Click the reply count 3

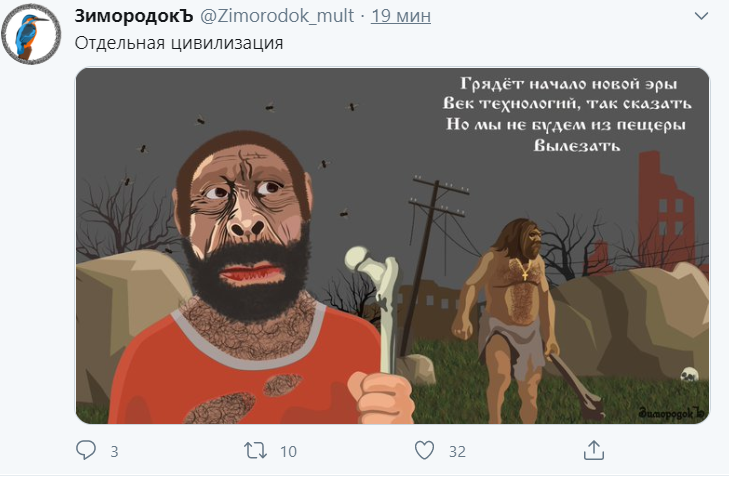pyautogui.click(x=114, y=452)
